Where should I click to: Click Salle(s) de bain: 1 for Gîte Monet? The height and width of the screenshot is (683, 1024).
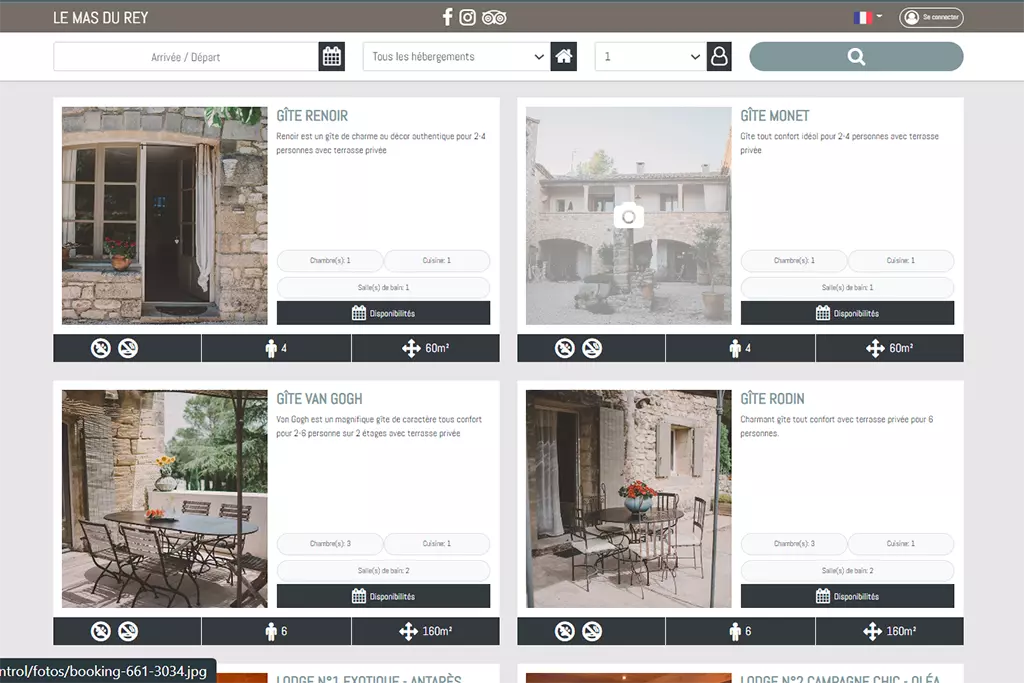point(847,287)
